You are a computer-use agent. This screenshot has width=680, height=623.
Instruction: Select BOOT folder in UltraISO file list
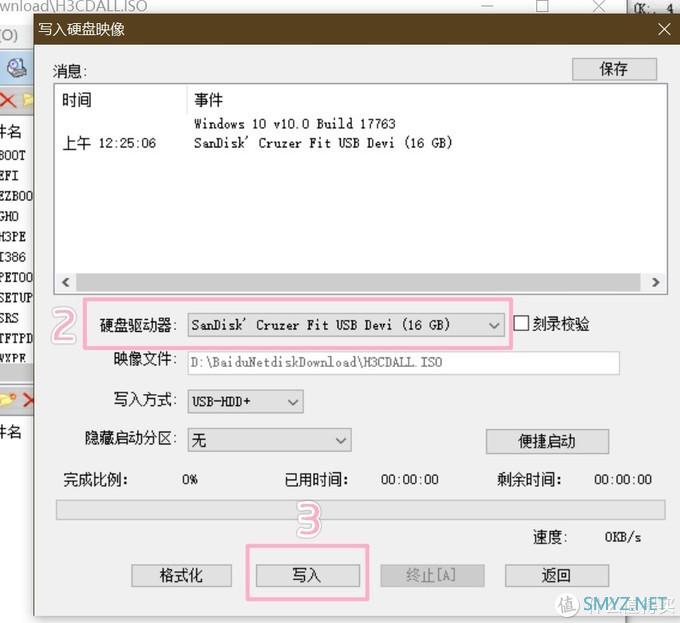point(13,155)
